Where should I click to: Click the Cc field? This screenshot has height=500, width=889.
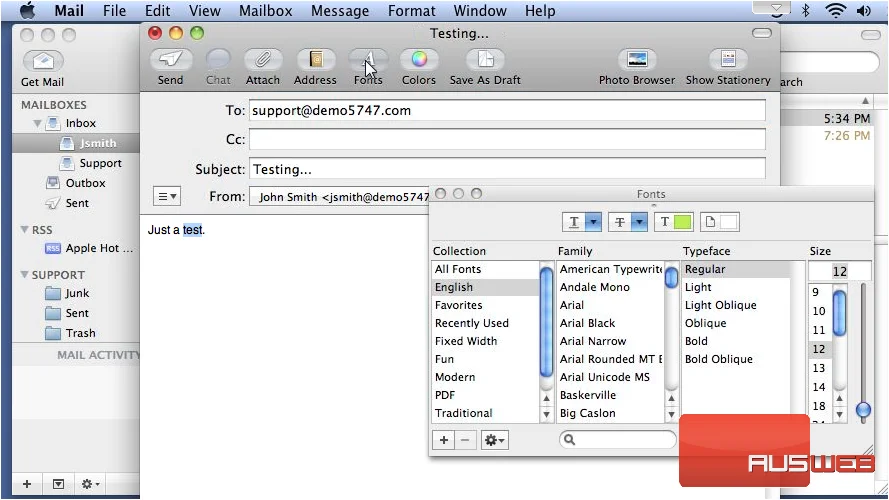coord(507,139)
